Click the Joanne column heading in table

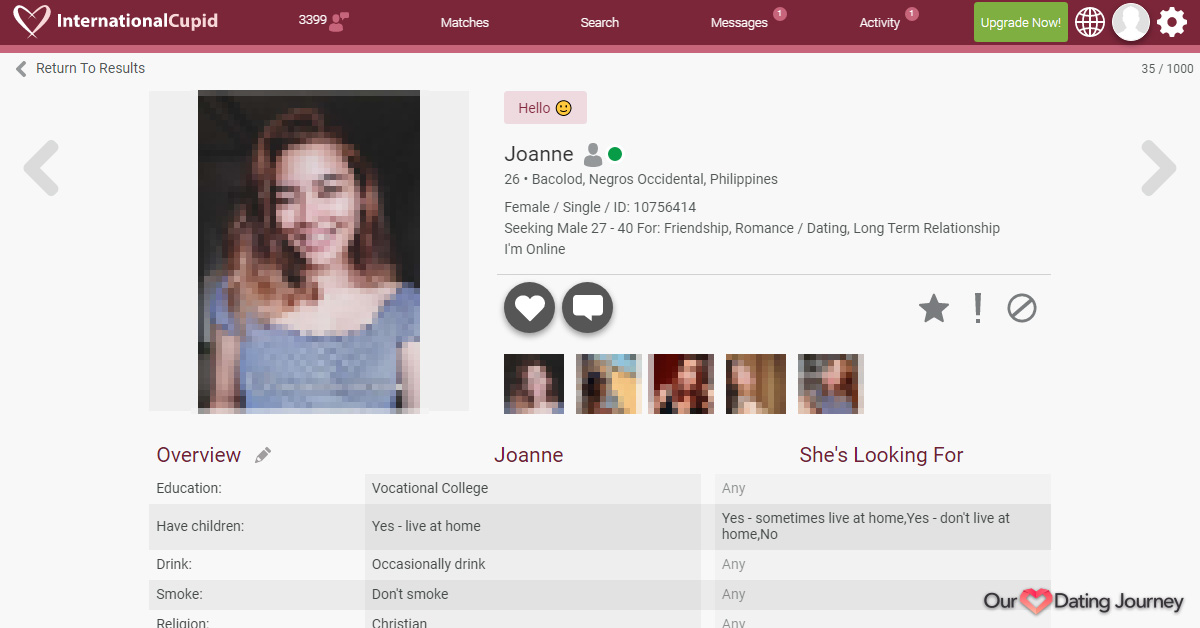pyautogui.click(x=529, y=455)
